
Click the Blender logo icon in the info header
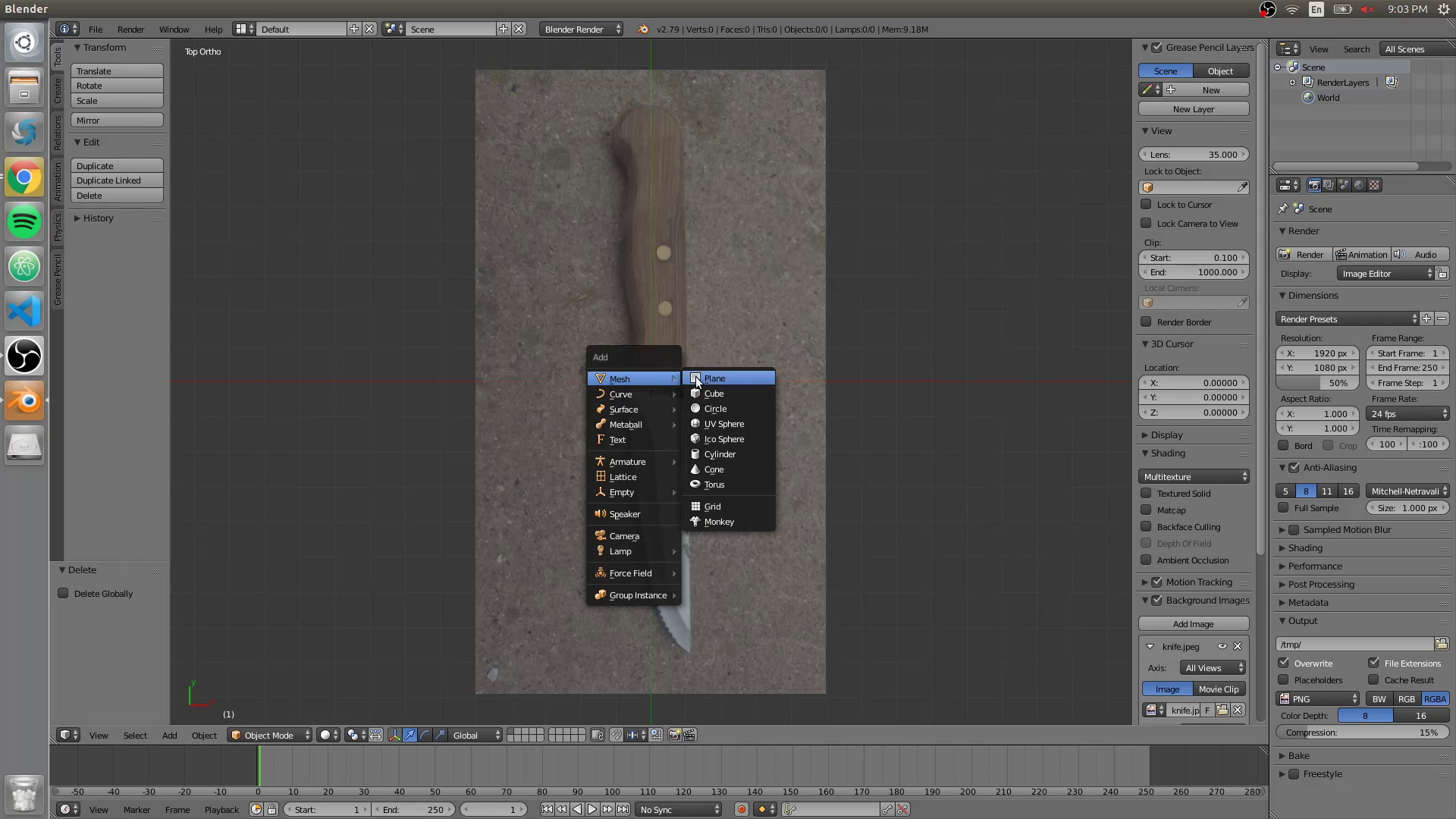tap(643, 30)
